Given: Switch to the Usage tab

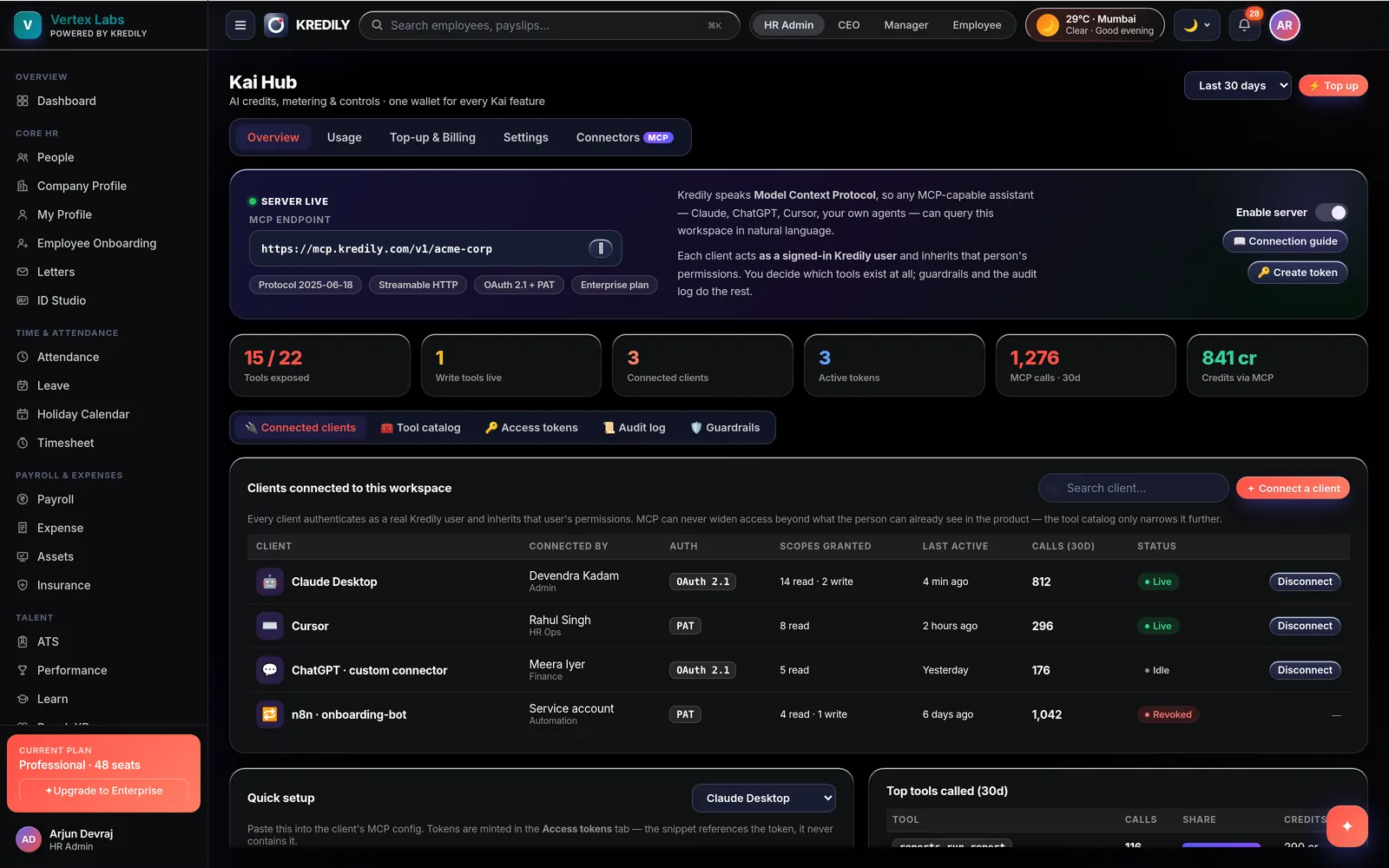Looking at the screenshot, I should (x=344, y=137).
